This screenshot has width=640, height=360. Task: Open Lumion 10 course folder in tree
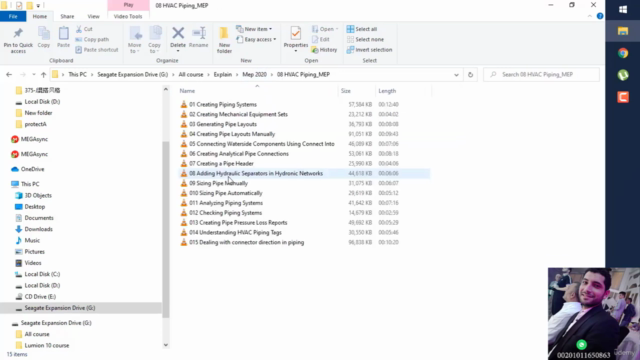pos(47,345)
